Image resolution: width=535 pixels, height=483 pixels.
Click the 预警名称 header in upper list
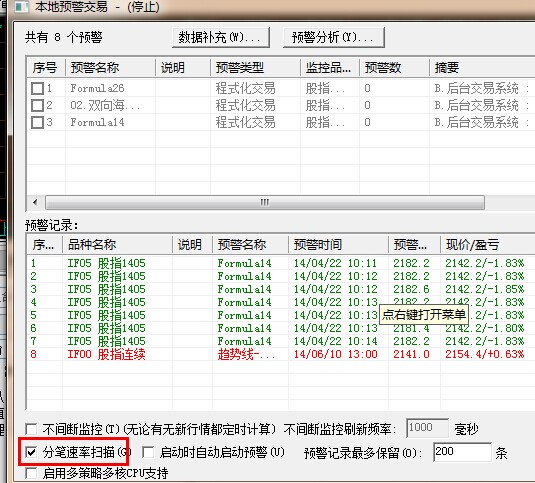tap(110, 68)
